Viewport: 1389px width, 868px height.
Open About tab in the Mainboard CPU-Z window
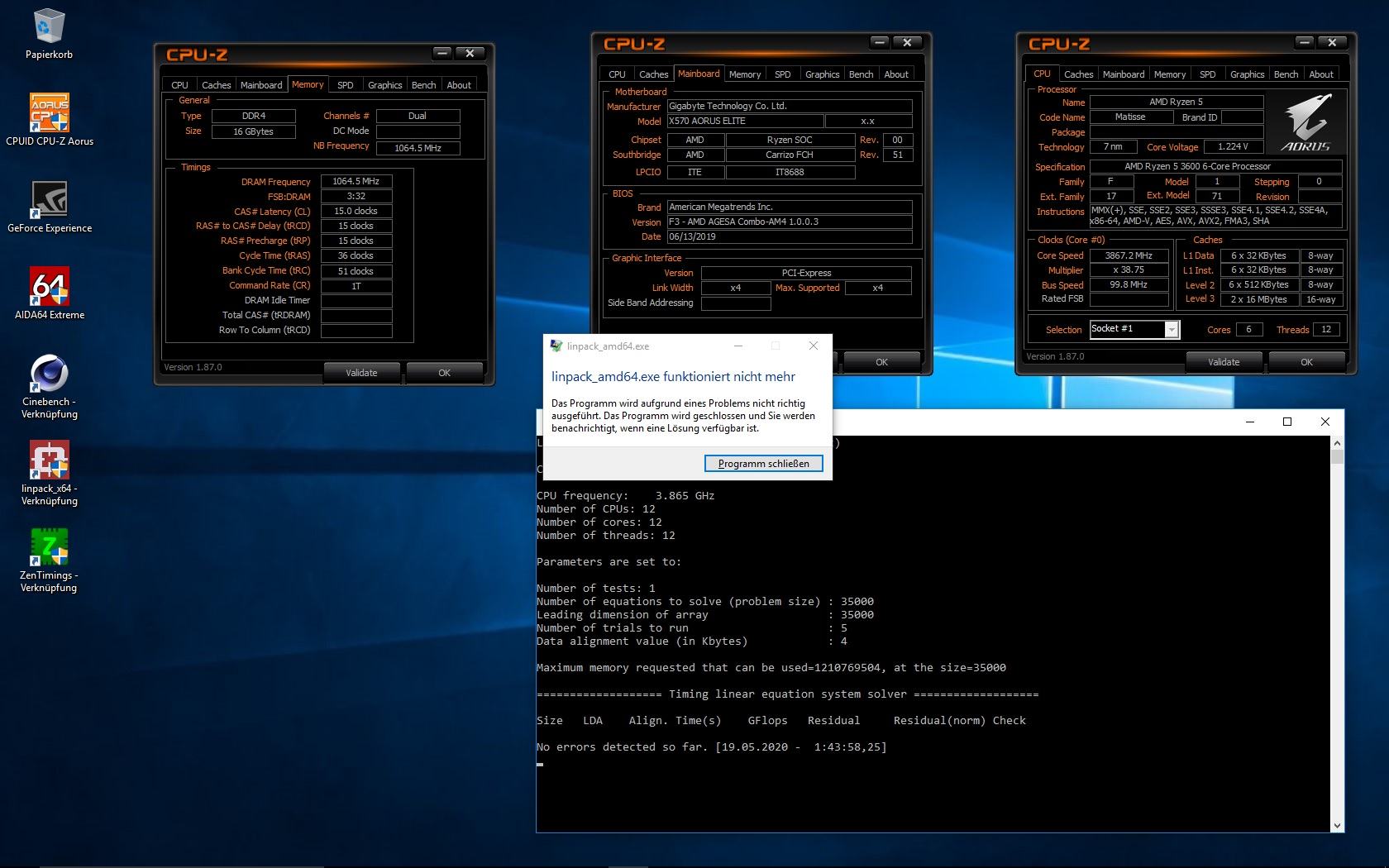click(896, 74)
